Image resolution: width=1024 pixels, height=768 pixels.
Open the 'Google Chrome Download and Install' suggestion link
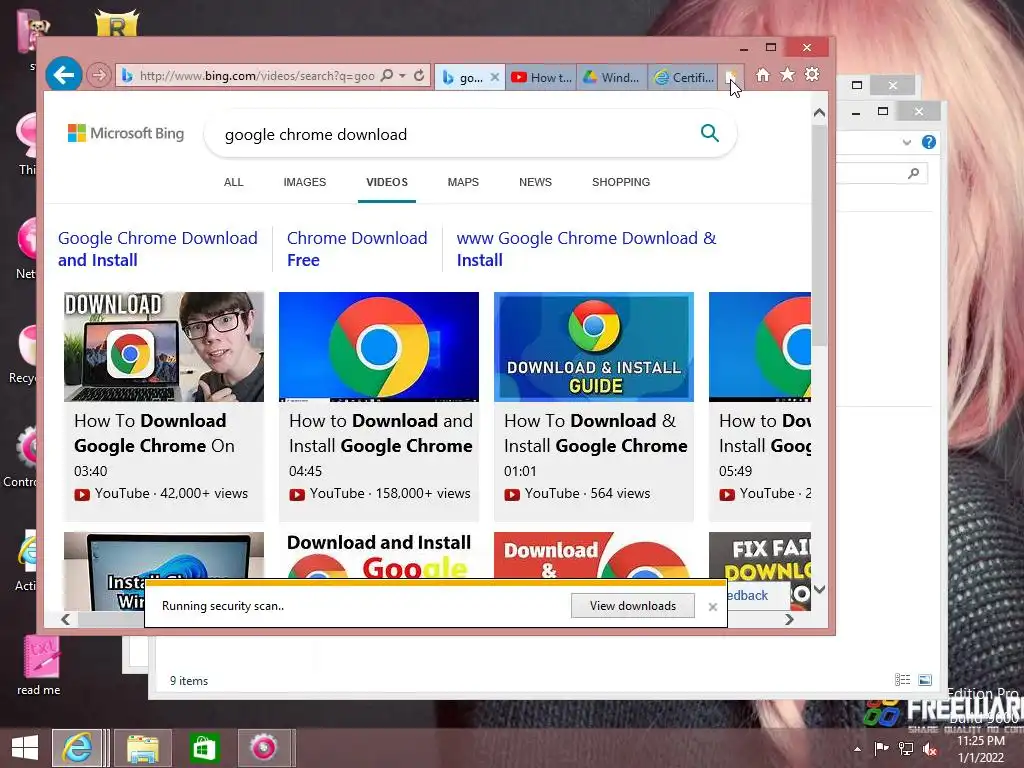tap(157, 249)
